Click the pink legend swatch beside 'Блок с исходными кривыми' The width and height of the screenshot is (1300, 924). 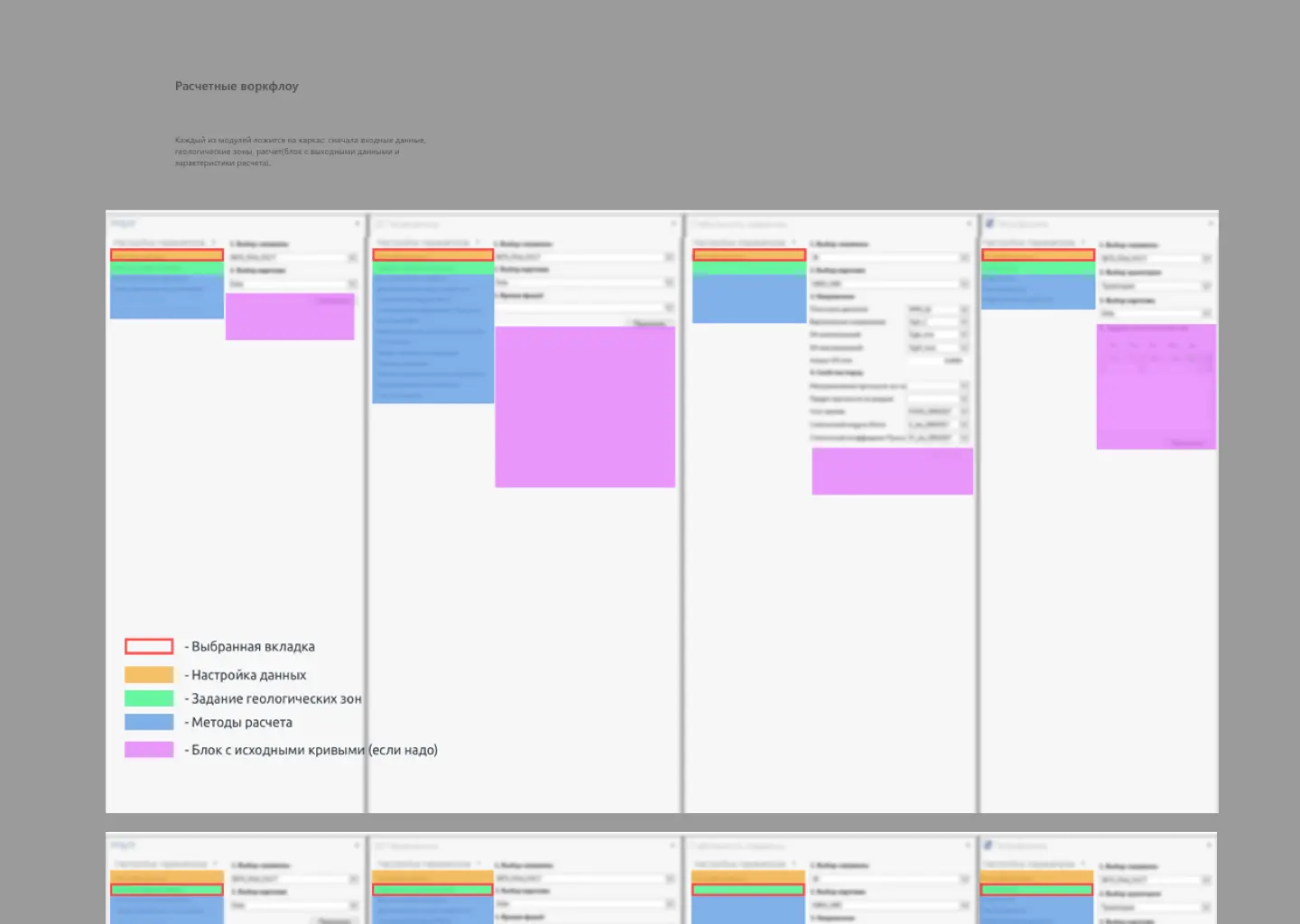[x=149, y=749]
